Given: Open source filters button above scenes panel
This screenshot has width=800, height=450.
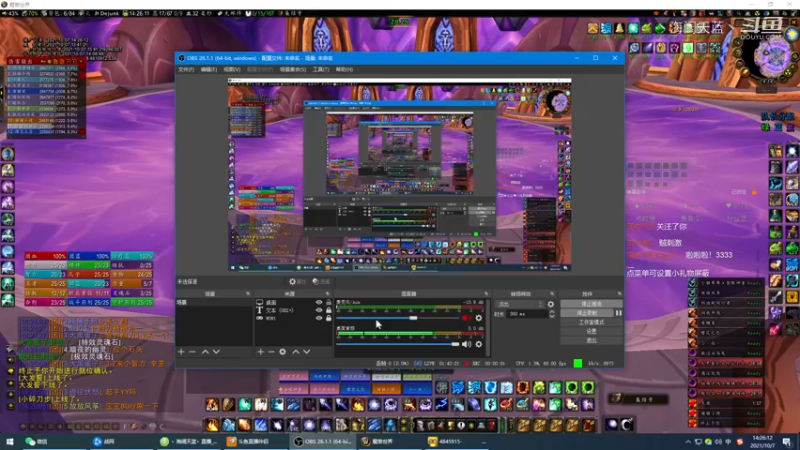Looking at the screenshot, I should tap(321, 281).
